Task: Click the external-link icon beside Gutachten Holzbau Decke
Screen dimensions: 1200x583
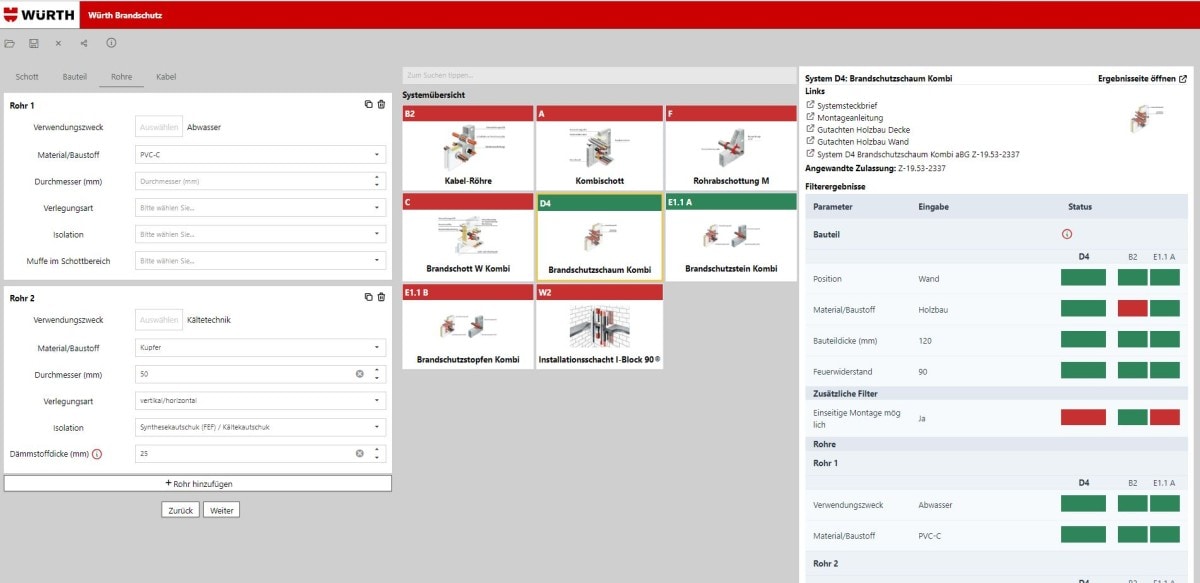Action: click(810, 130)
